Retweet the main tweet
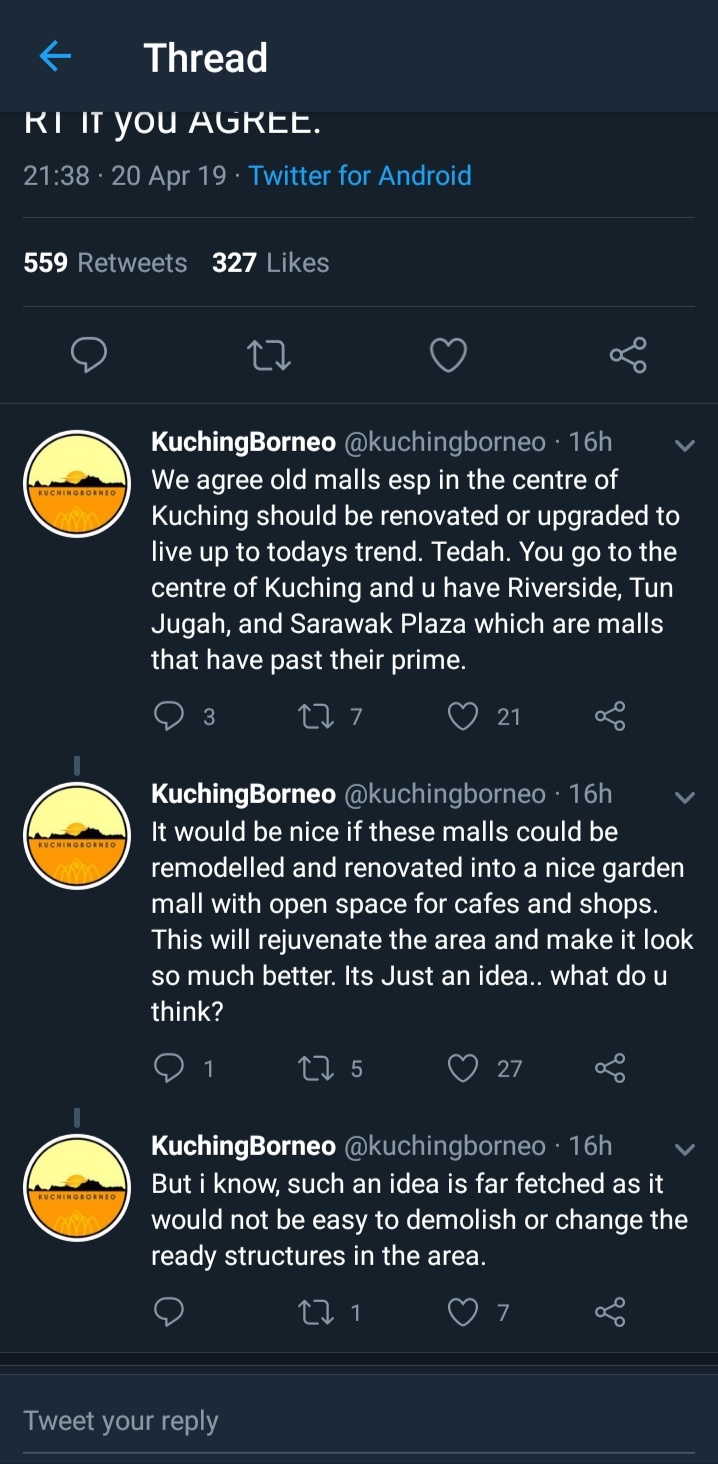The image size is (718, 1464). [268, 354]
